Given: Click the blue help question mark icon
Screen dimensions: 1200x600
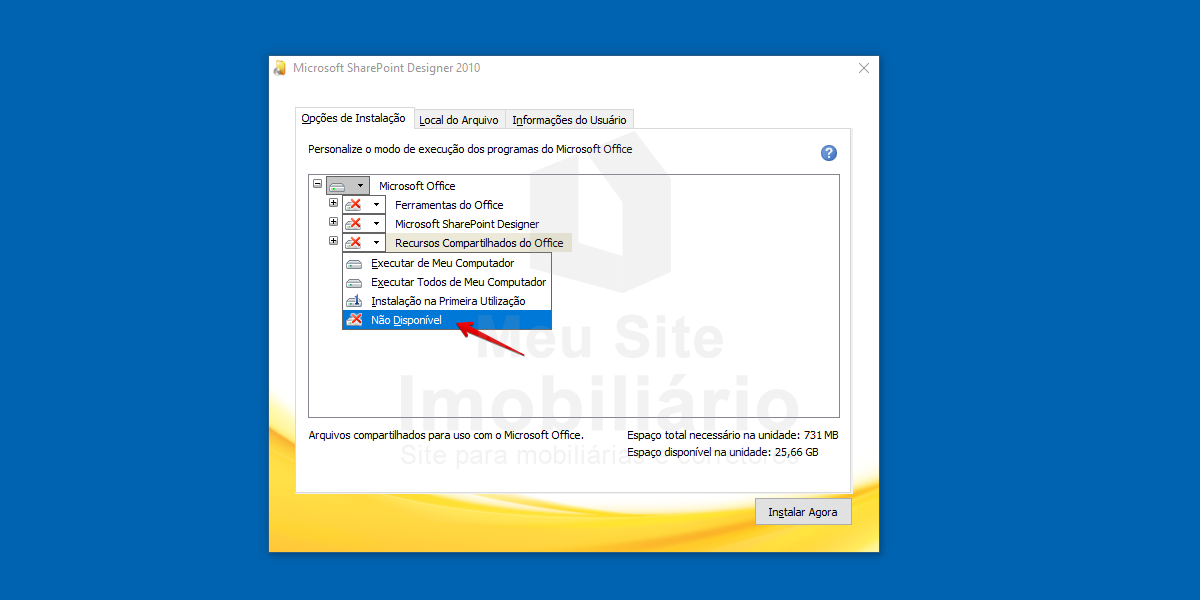Looking at the screenshot, I should [x=828, y=153].
